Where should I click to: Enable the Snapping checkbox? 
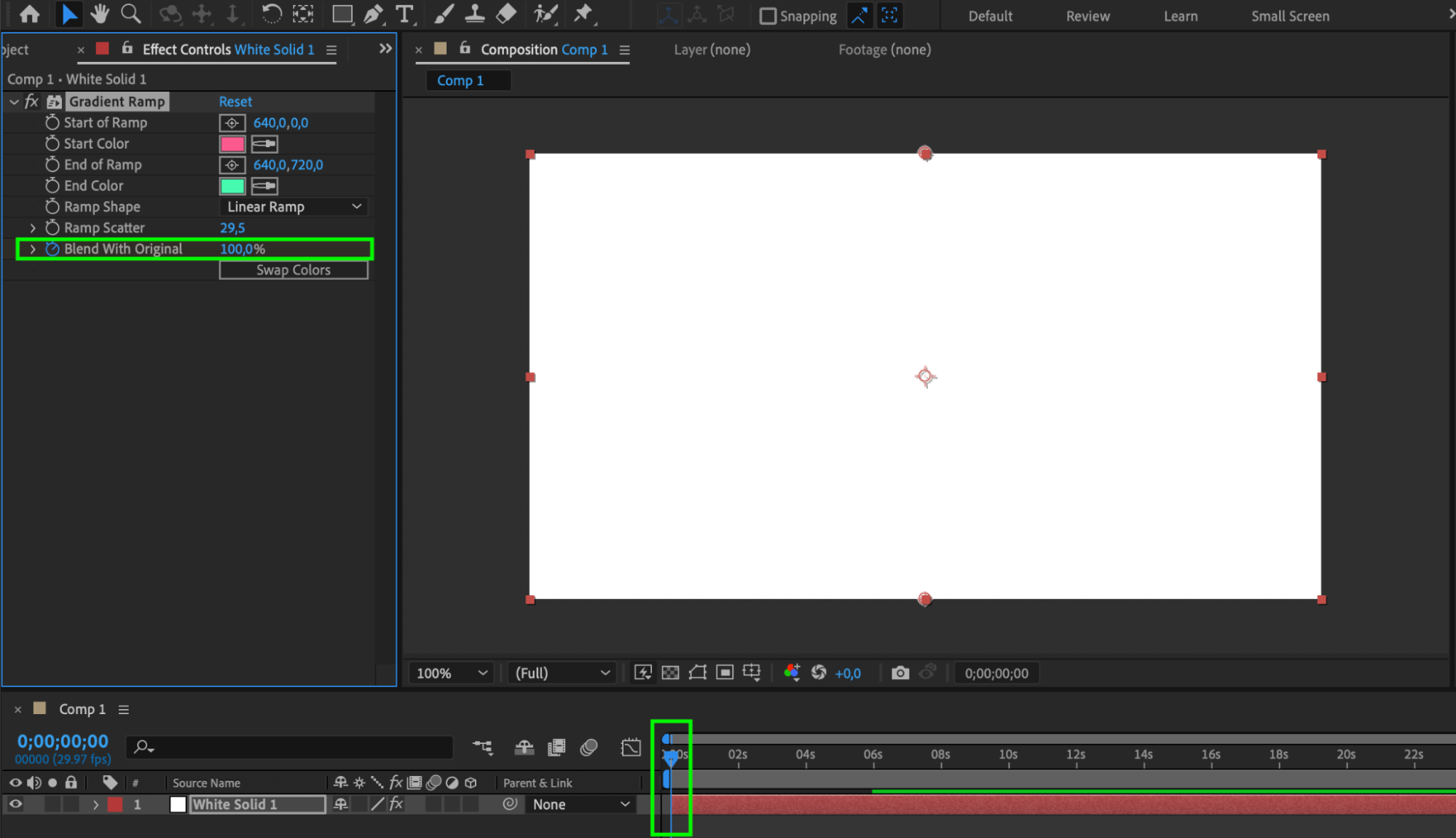coord(768,16)
